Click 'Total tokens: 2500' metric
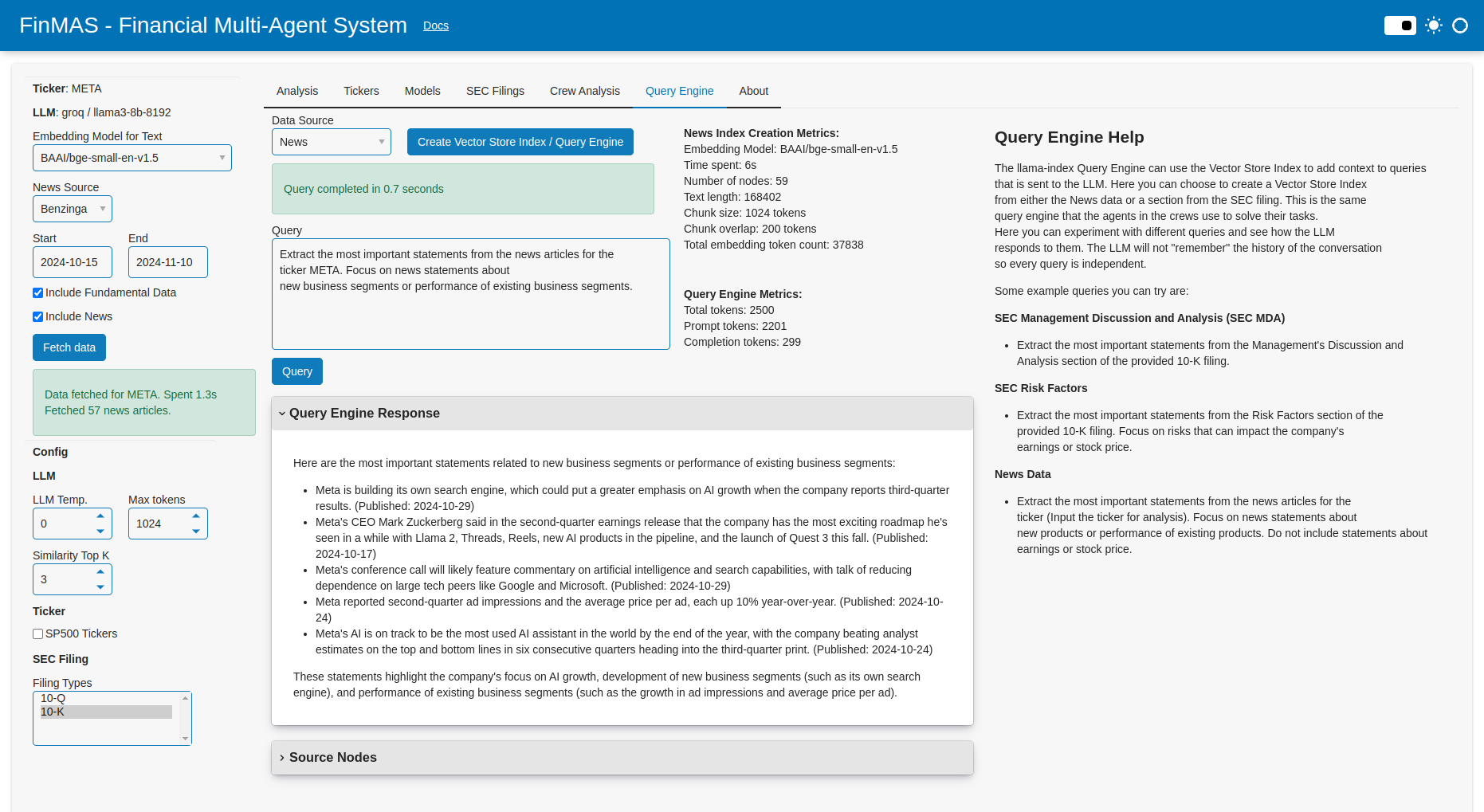Image resolution: width=1484 pixels, height=812 pixels. [728, 310]
